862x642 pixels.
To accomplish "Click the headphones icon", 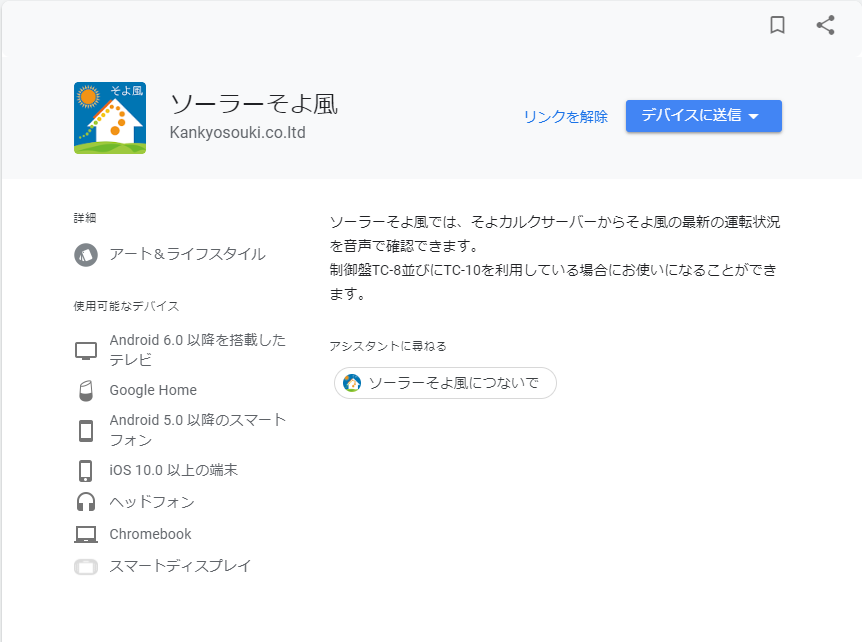I will click(86, 502).
